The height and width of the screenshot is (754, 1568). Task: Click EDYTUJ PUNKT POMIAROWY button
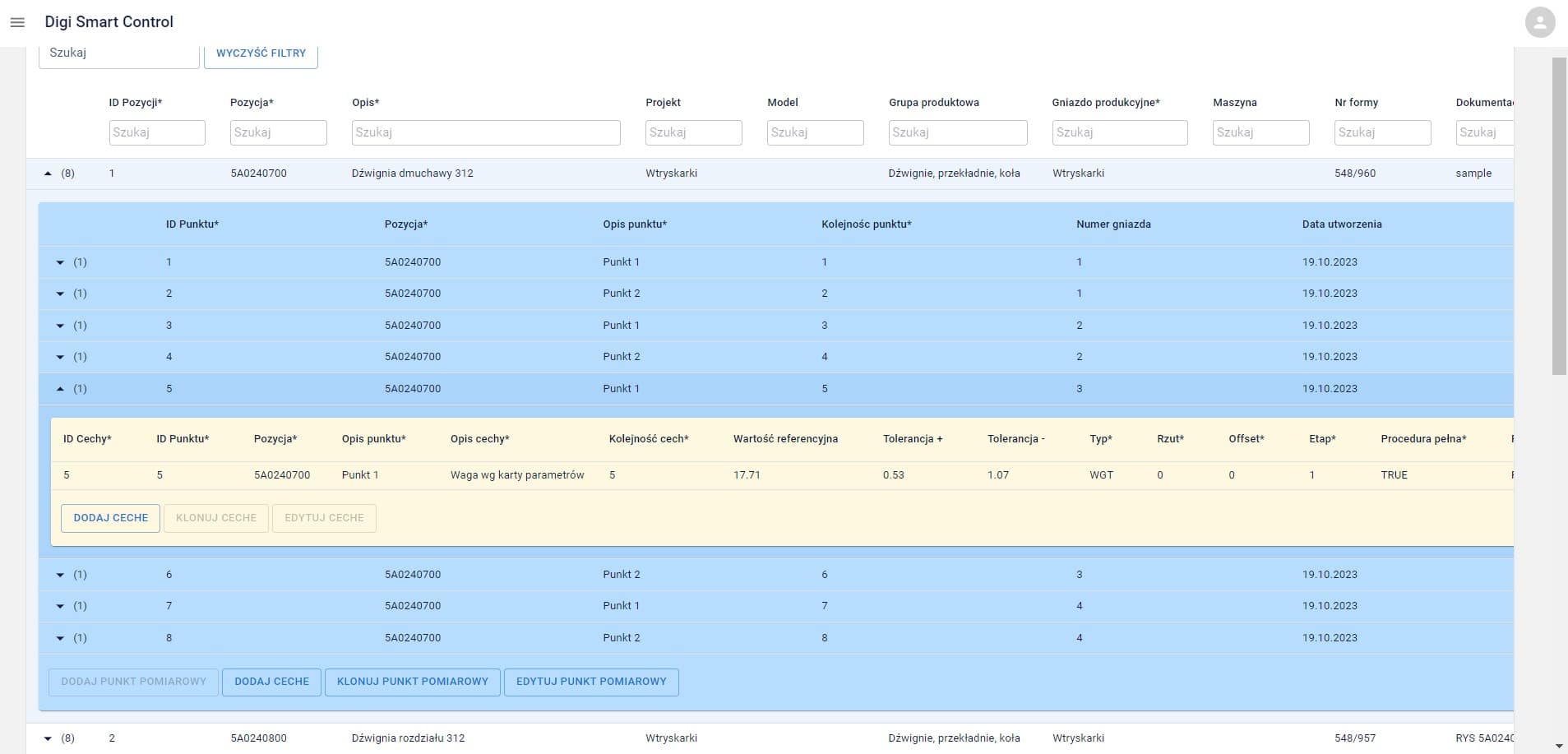[591, 682]
